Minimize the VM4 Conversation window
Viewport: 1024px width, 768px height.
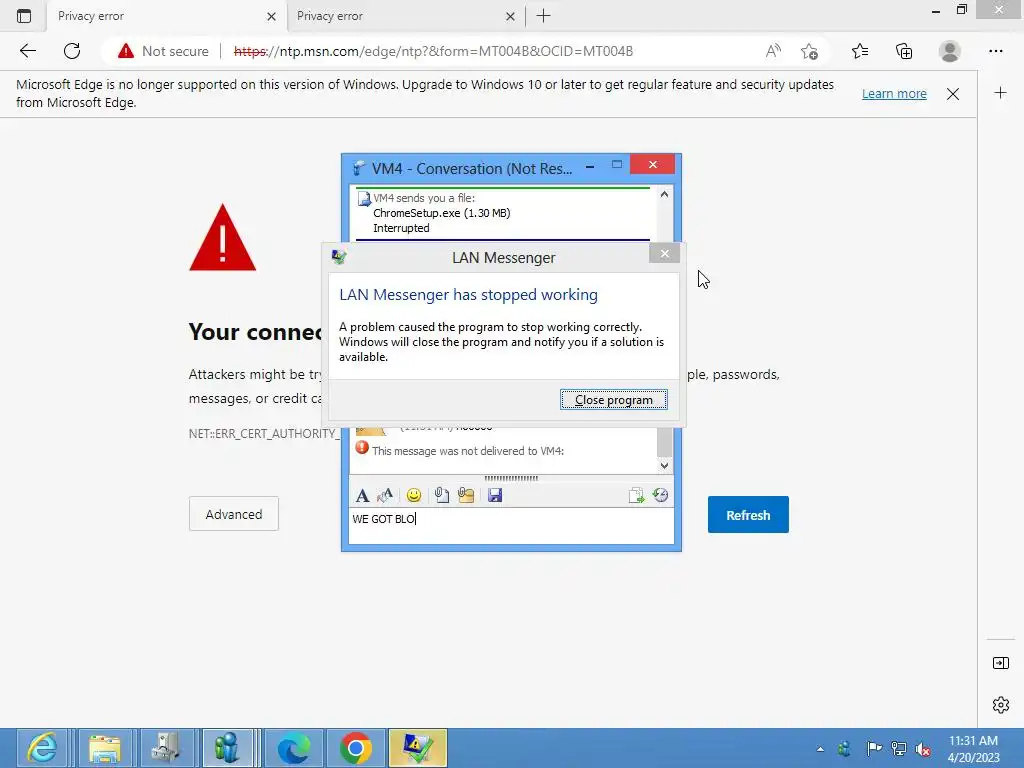pos(590,166)
